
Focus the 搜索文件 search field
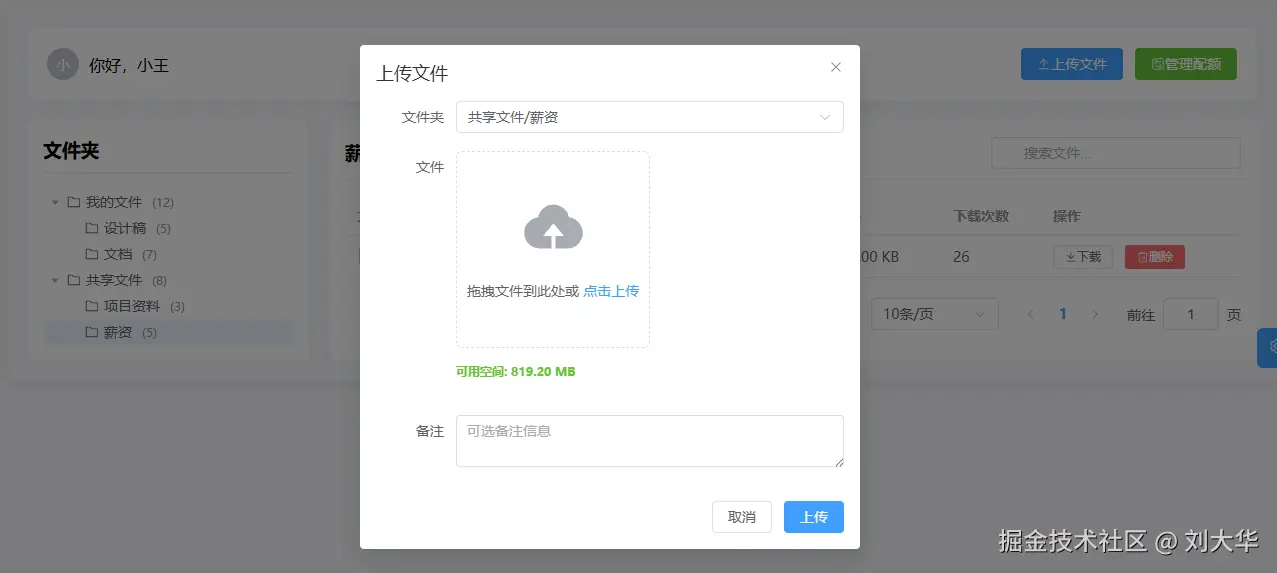[x=1116, y=153]
